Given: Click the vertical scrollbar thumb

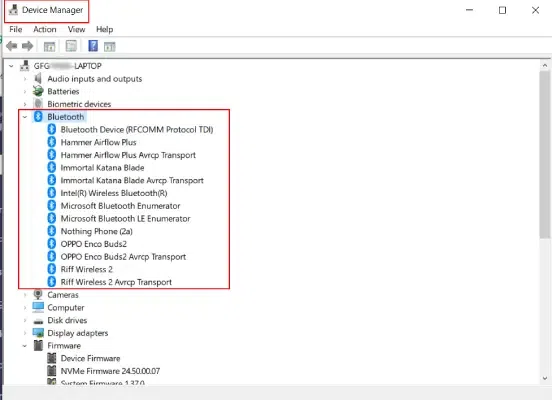Looking at the screenshot, I should click(x=545, y=154).
